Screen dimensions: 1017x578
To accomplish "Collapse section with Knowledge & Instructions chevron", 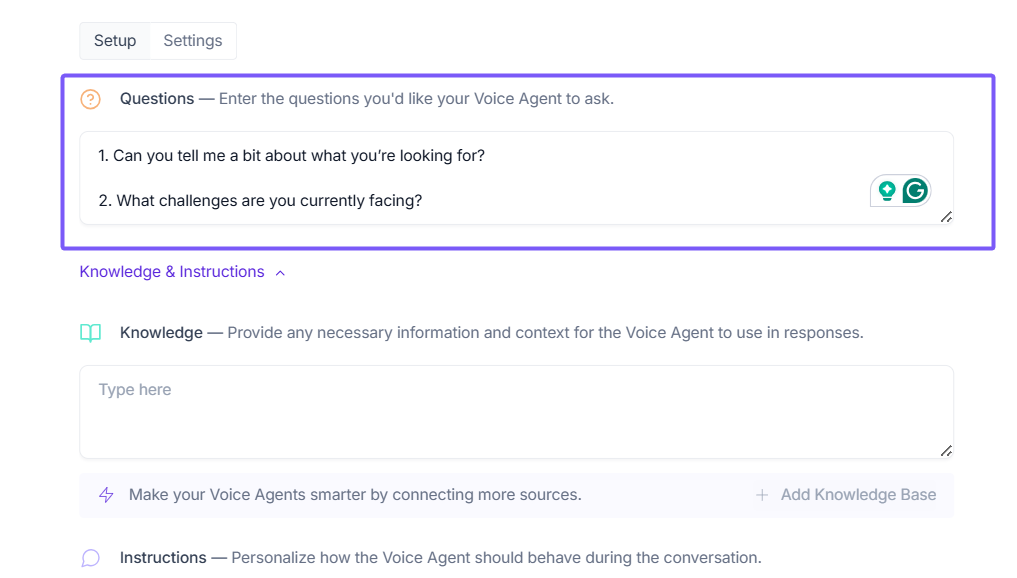I will (x=281, y=273).
